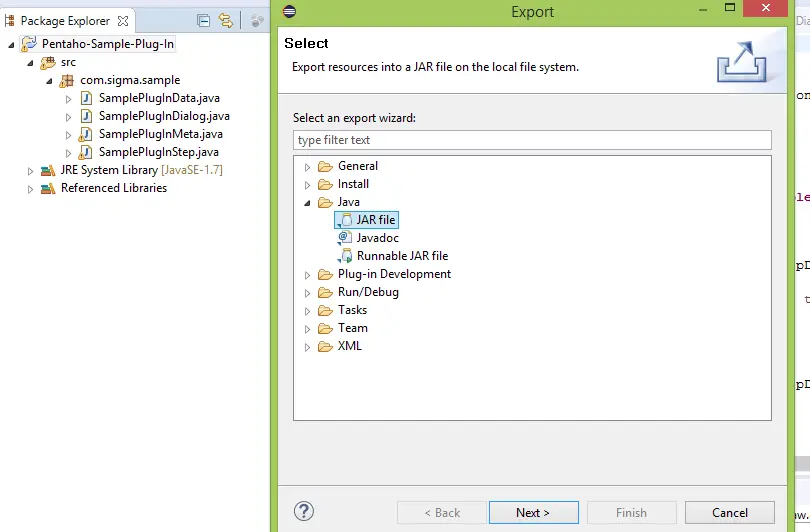The width and height of the screenshot is (810, 532).
Task: Click the Link with Editor icon
Action: (x=226, y=21)
